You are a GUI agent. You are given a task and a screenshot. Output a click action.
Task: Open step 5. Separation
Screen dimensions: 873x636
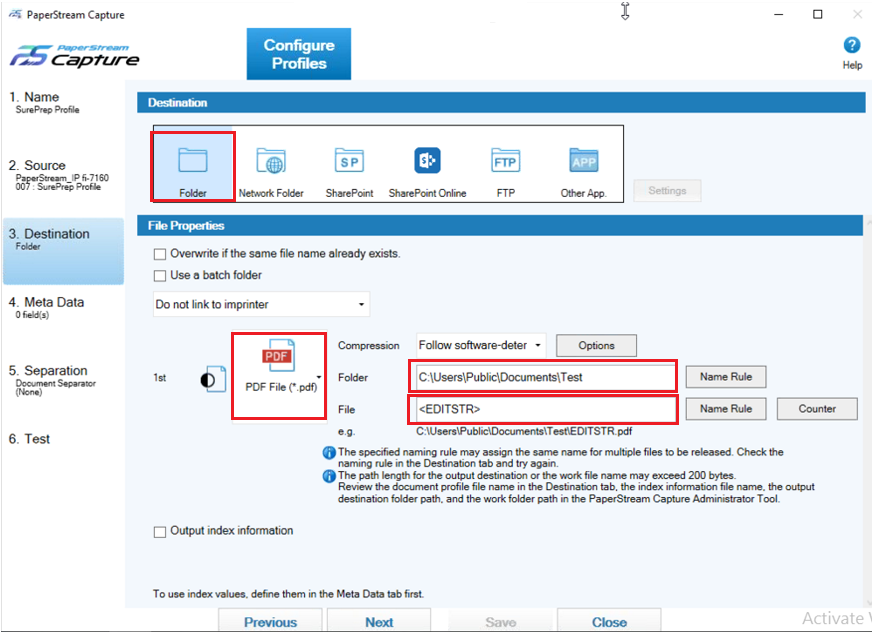[x=62, y=380]
